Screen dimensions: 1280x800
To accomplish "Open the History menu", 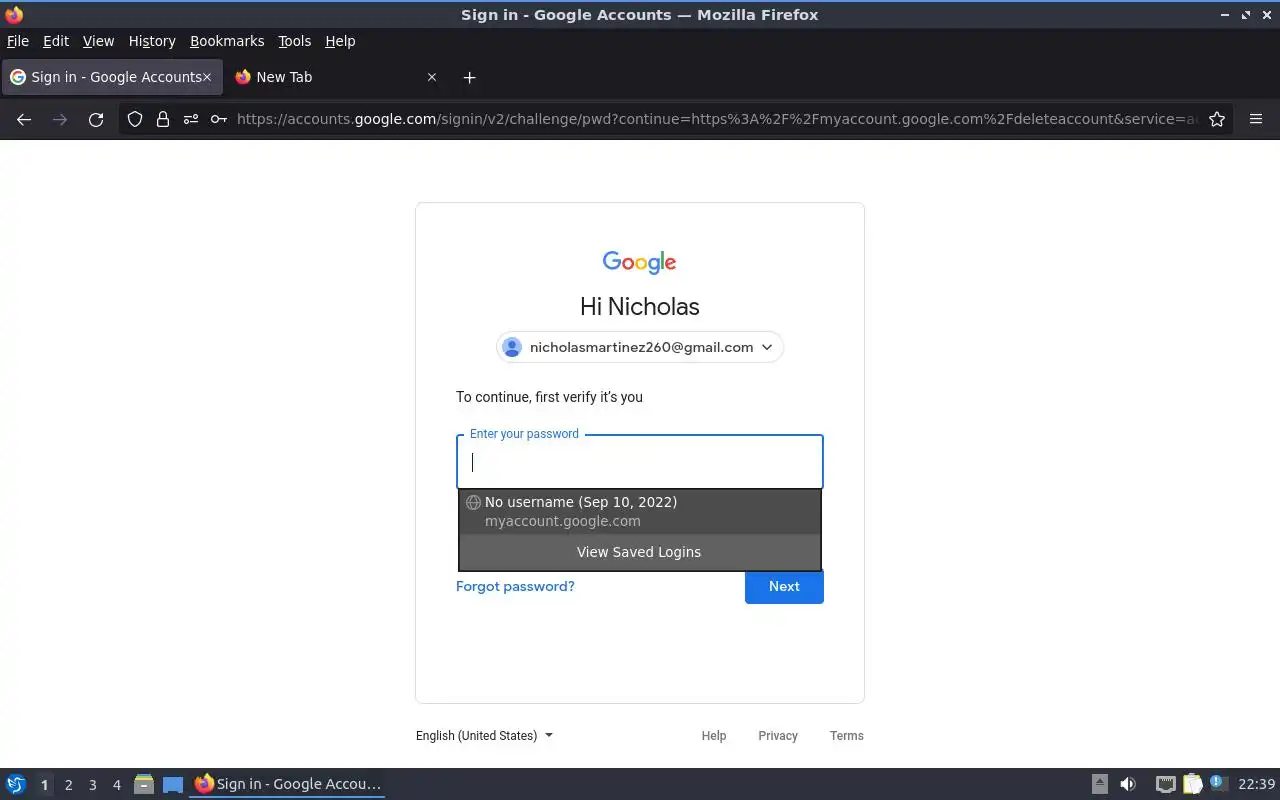I will click(152, 41).
